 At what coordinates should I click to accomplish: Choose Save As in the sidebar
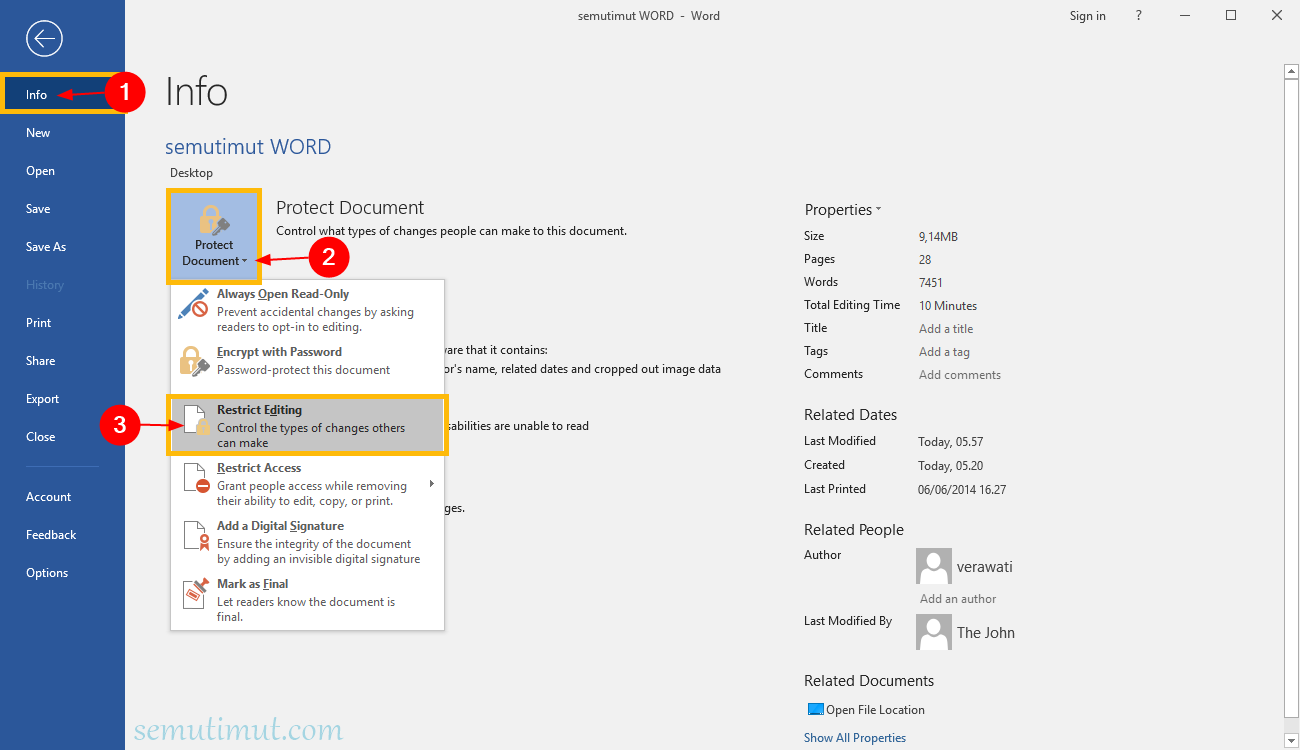(62, 247)
